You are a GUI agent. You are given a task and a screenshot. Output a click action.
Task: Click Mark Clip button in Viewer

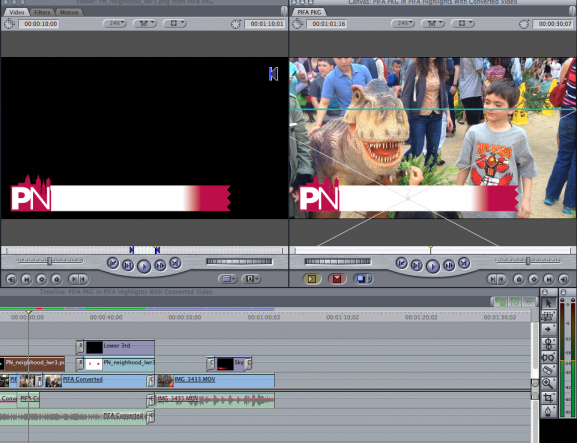click(26, 279)
